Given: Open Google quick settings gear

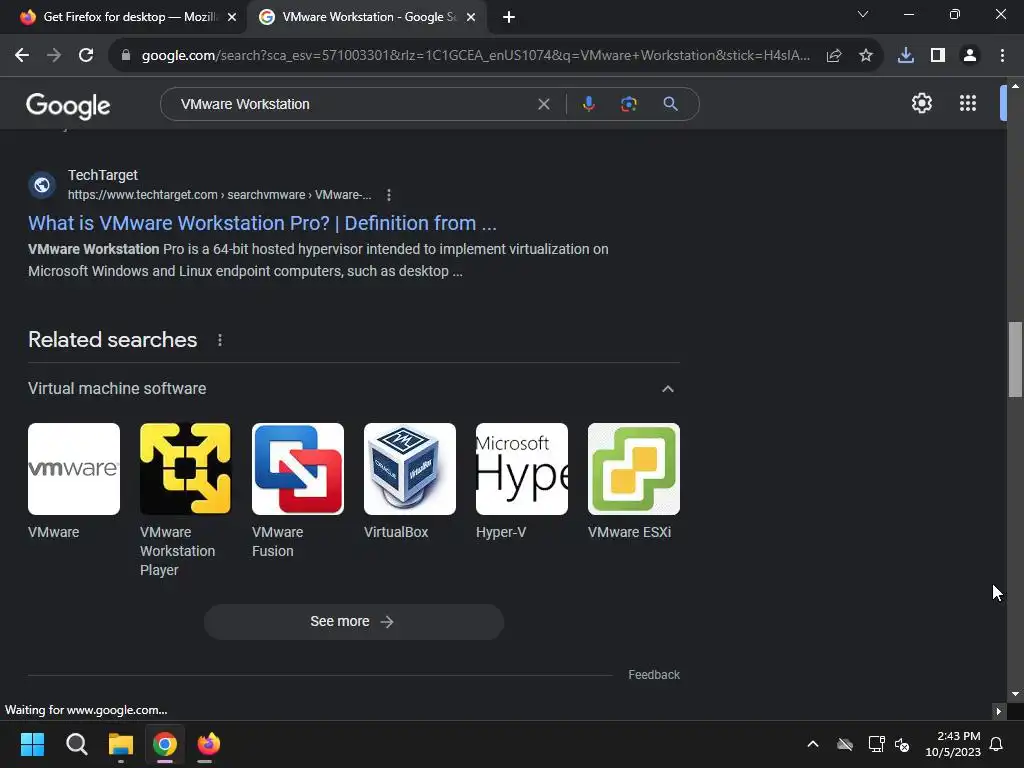Looking at the screenshot, I should pyautogui.click(x=921, y=103).
